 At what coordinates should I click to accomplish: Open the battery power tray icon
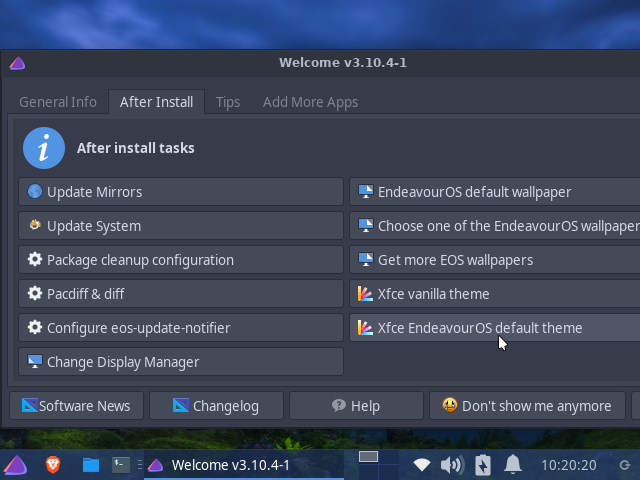click(482, 465)
